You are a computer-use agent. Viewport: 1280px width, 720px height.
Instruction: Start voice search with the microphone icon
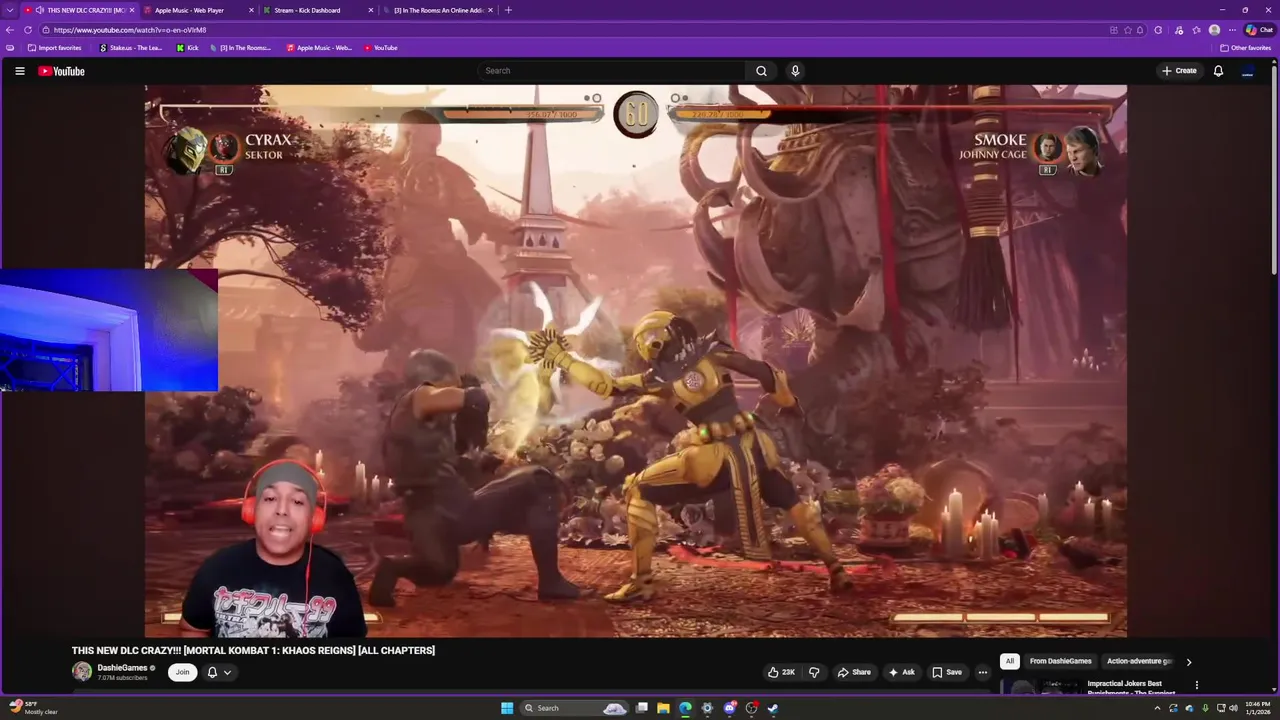(795, 71)
